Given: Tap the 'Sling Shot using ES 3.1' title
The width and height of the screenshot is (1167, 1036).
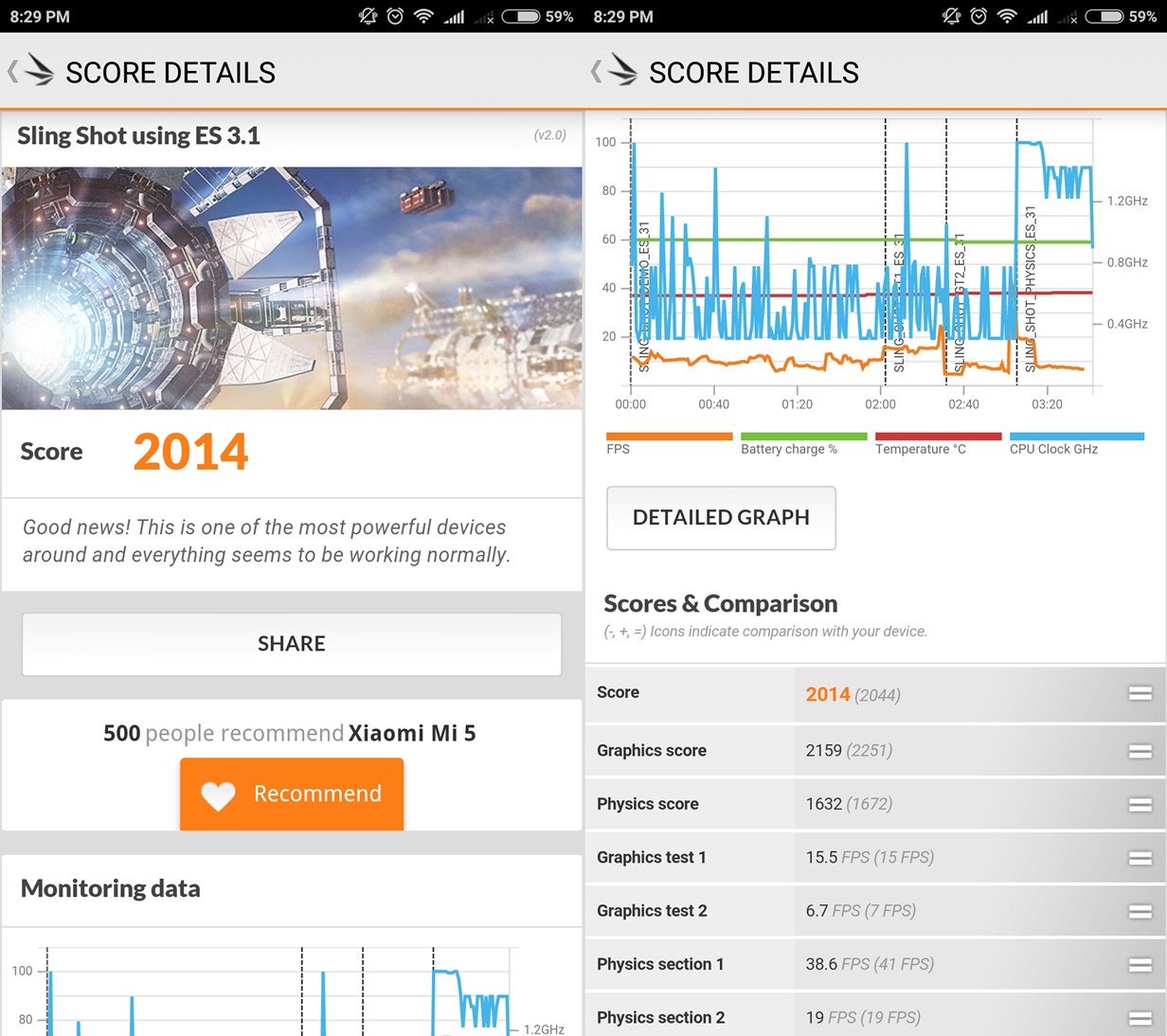Looking at the screenshot, I should click(138, 135).
